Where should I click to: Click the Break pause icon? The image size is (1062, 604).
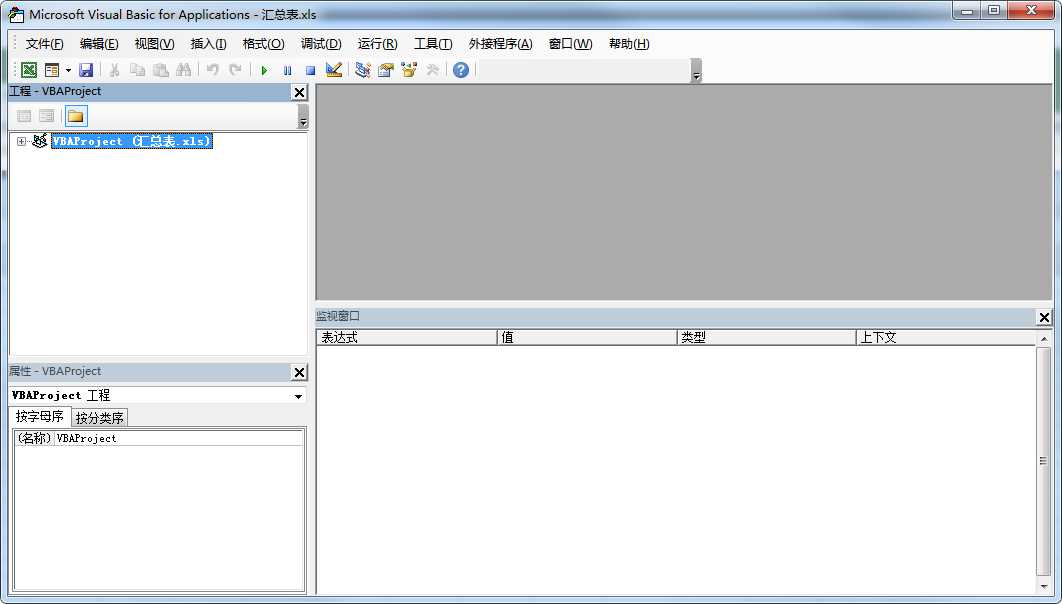[x=288, y=70]
